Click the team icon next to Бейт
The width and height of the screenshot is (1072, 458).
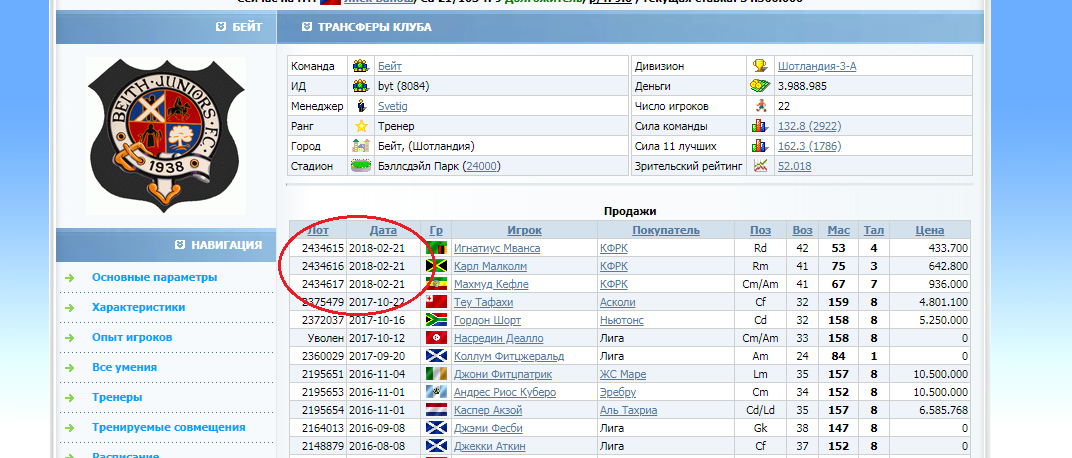pos(360,66)
